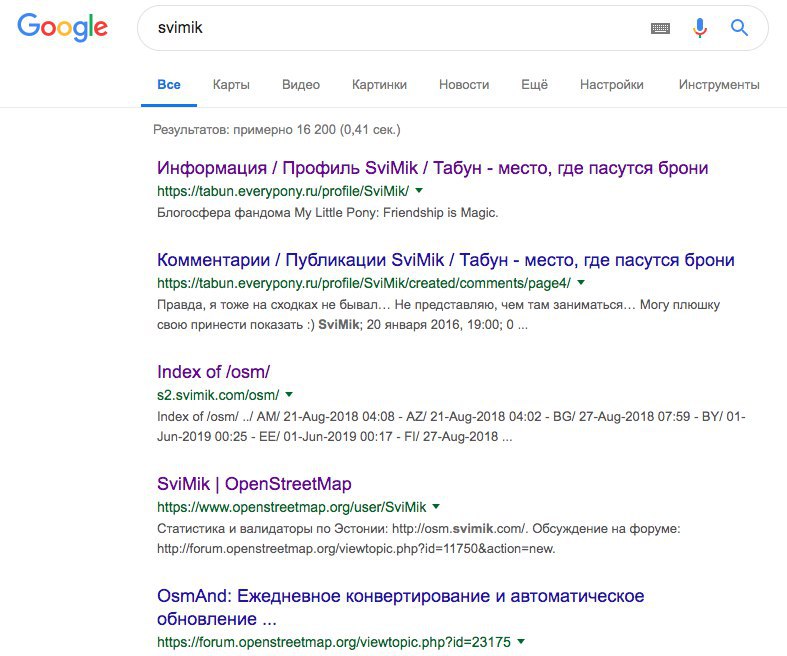Image resolution: width=787 pixels, height=656 pixels.
Task: Switch to the Карты tab
Action: tap(231, 84)
